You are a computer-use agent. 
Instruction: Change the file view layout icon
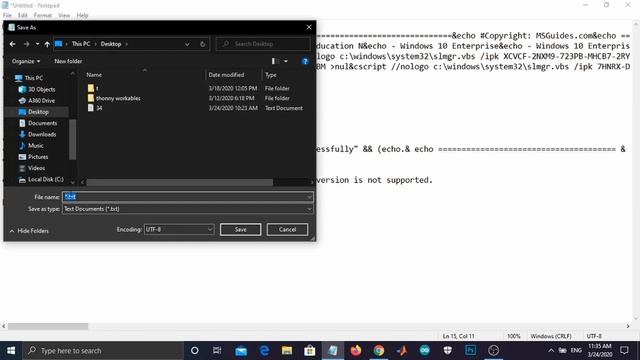click(x=275, y=61)
